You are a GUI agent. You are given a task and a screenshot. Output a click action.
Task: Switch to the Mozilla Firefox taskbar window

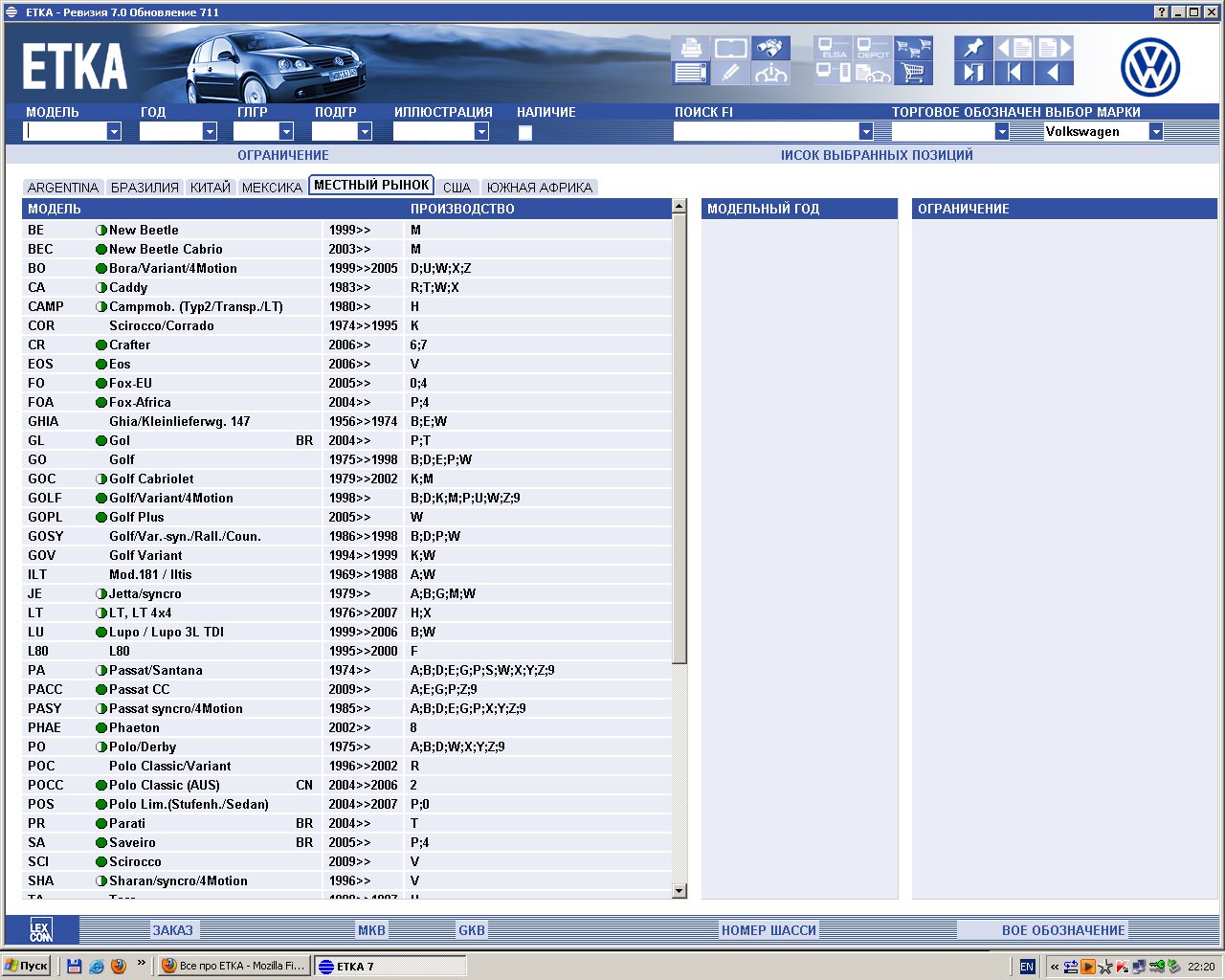234,966
